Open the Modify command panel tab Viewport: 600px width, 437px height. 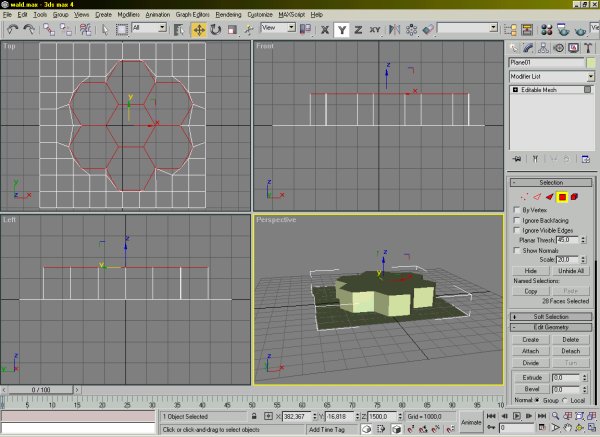point(529,47)
